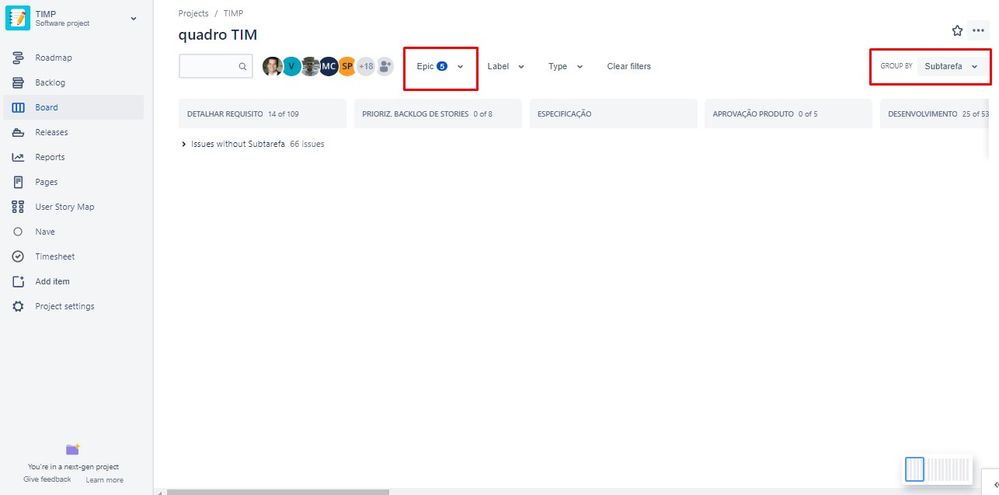Click the APROVAÇÃO PRODUTO column header
This screenshot has height=495, width=999.
[x=788, y=114]
